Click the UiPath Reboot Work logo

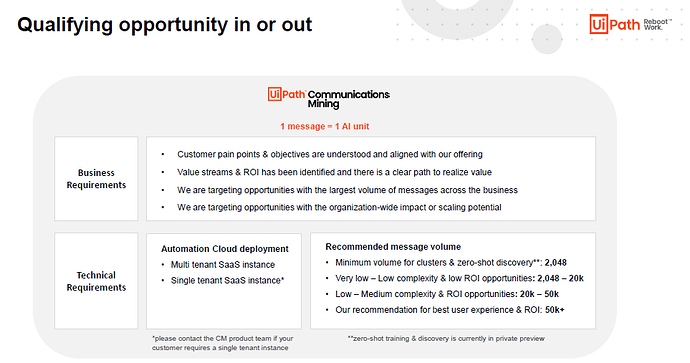630,24
